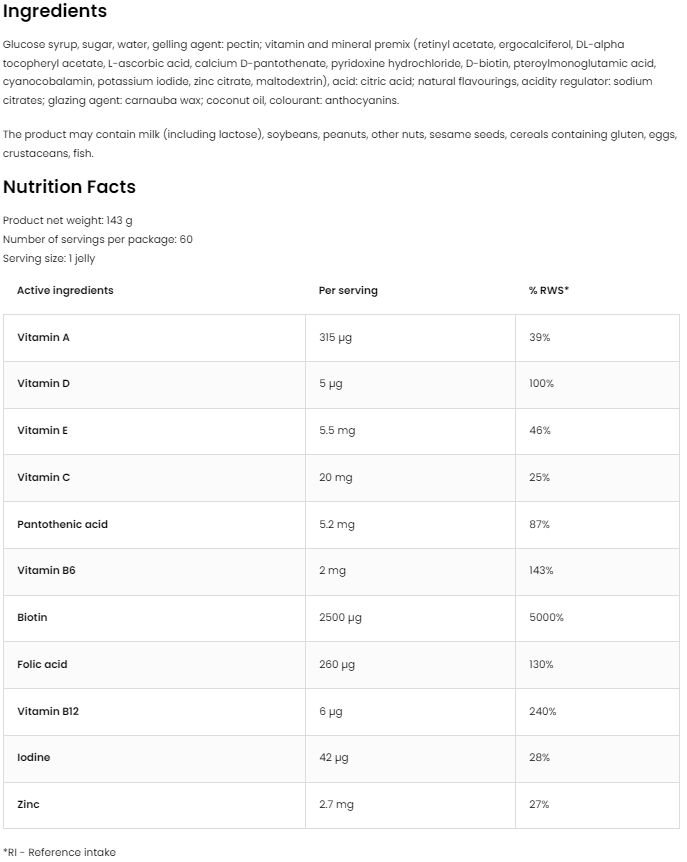Click the Vitamin B6 143% cell
Screen dimensions: 687x862
[541, 571]
